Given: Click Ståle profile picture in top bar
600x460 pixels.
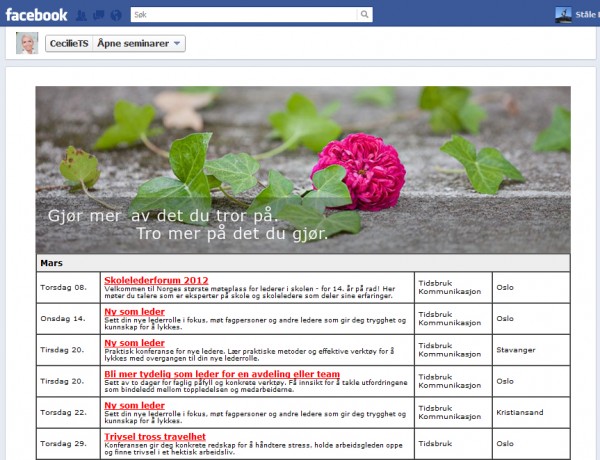Looking at the screenshot, I should point(563,14).
